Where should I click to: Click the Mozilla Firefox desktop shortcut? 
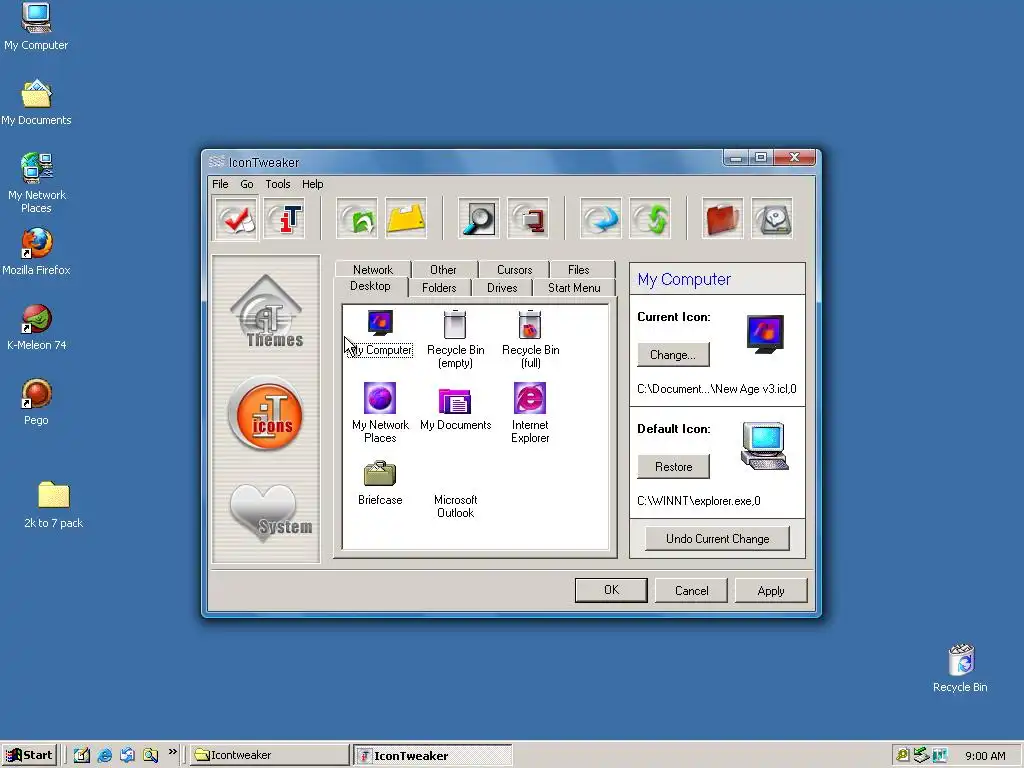coord(36,251)
